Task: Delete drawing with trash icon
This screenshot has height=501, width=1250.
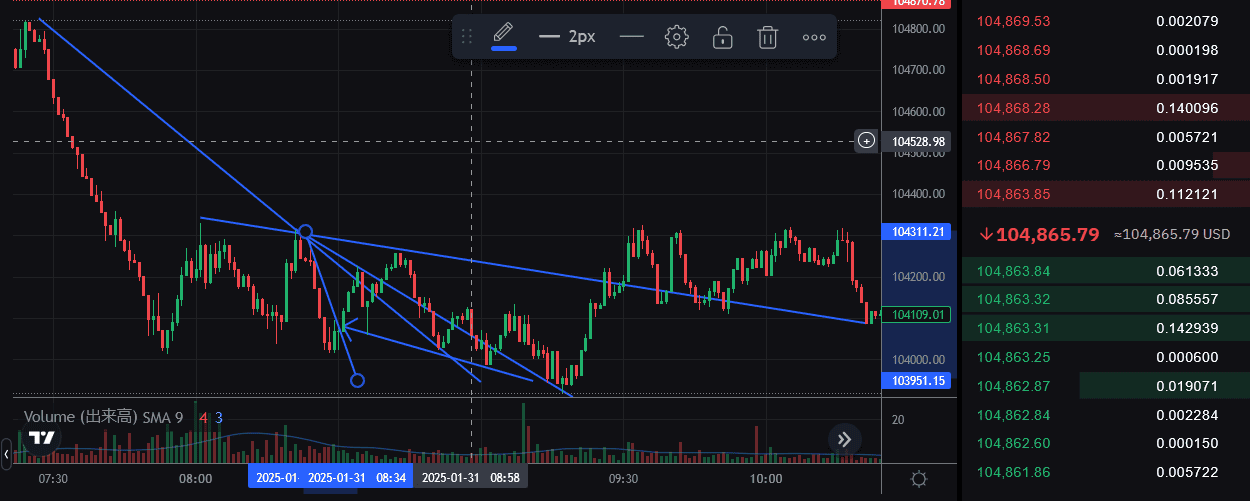Action: coord(767,37)
